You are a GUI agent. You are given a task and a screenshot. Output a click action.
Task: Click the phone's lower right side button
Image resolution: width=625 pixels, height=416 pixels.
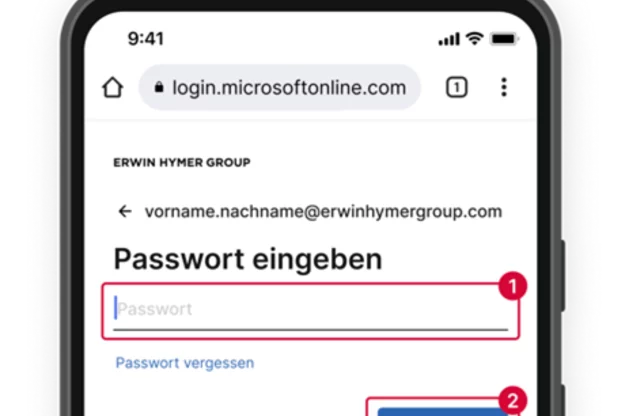563,400
